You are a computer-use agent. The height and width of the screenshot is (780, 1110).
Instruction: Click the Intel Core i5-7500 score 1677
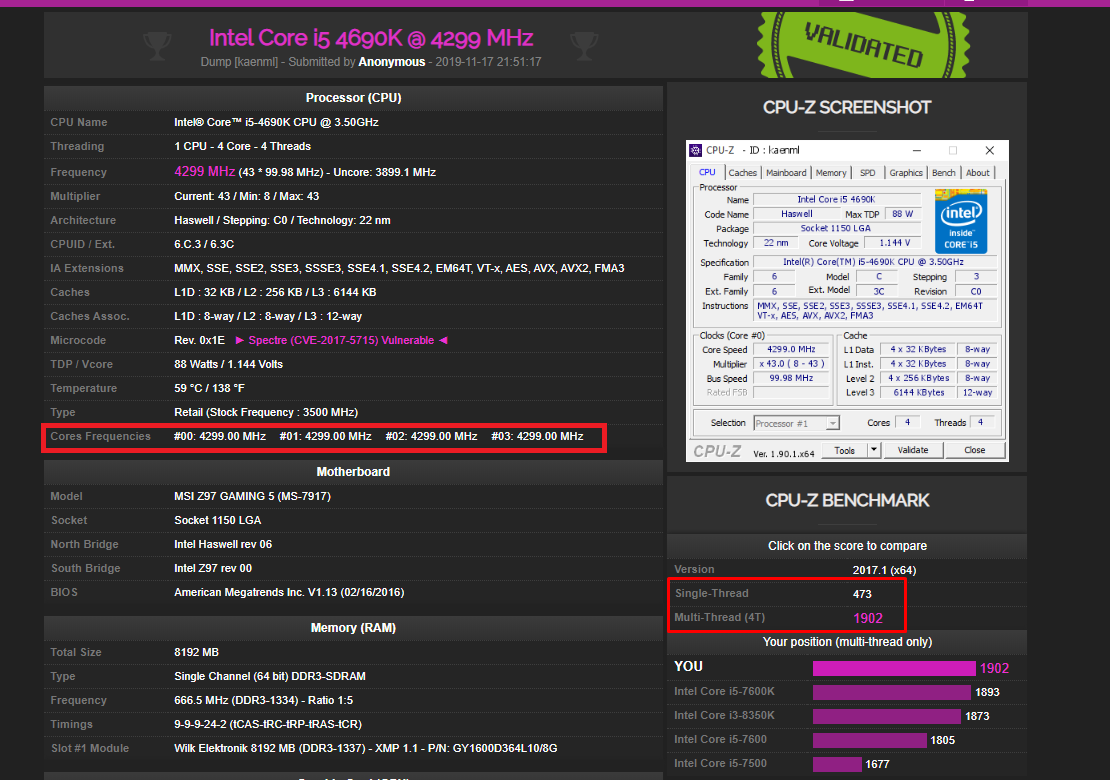click(x=877, y=764)
